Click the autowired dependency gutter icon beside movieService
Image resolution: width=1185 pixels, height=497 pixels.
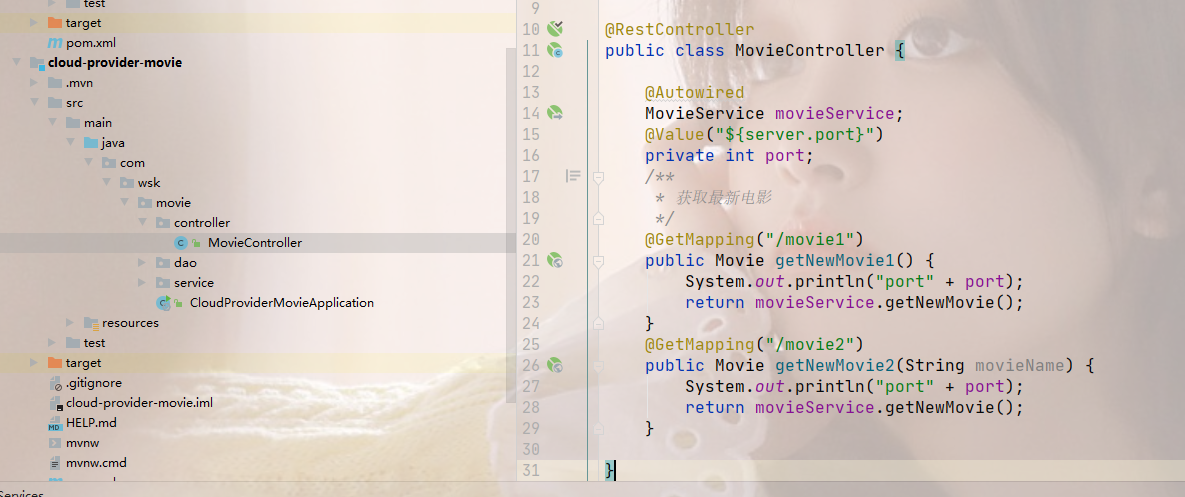click(x=555, y=113)
